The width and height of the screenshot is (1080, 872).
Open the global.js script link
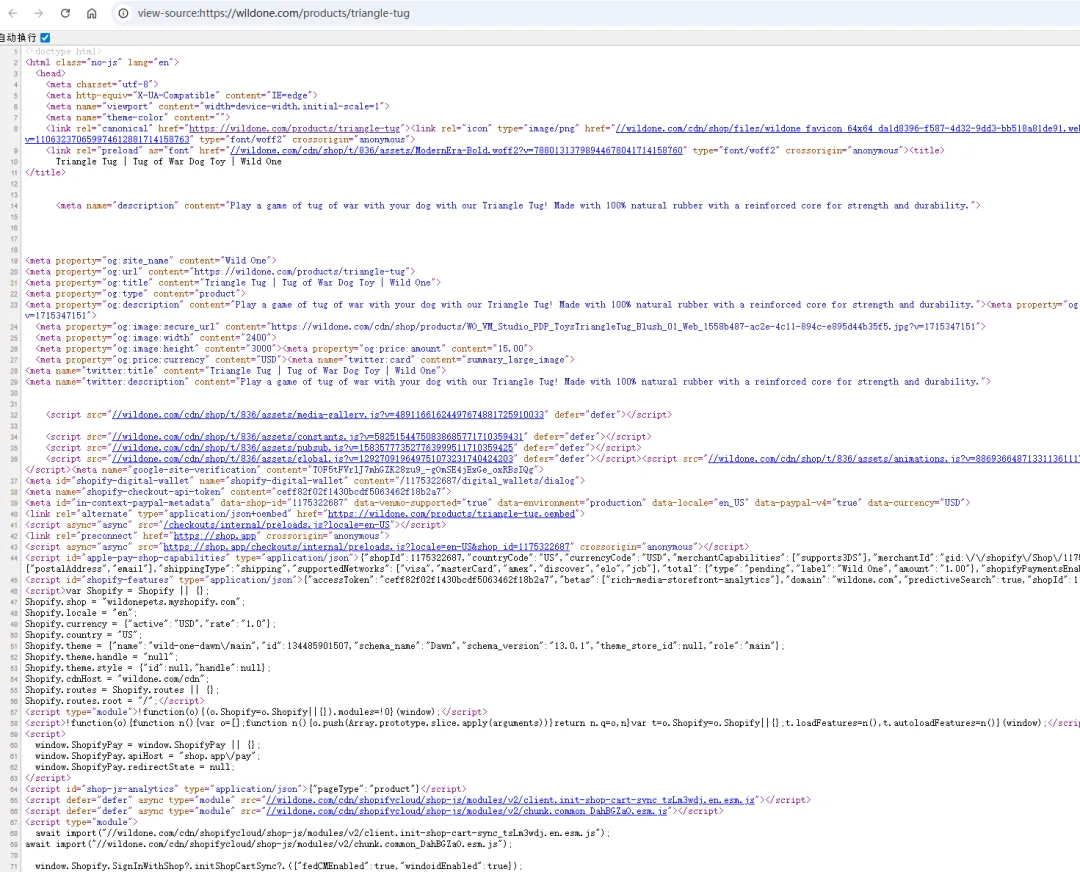(x=313, y=459)
